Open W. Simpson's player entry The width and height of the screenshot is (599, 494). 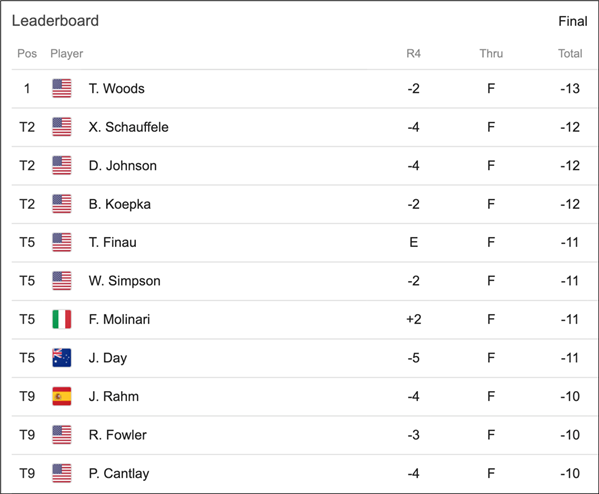(x=125, y=281)
